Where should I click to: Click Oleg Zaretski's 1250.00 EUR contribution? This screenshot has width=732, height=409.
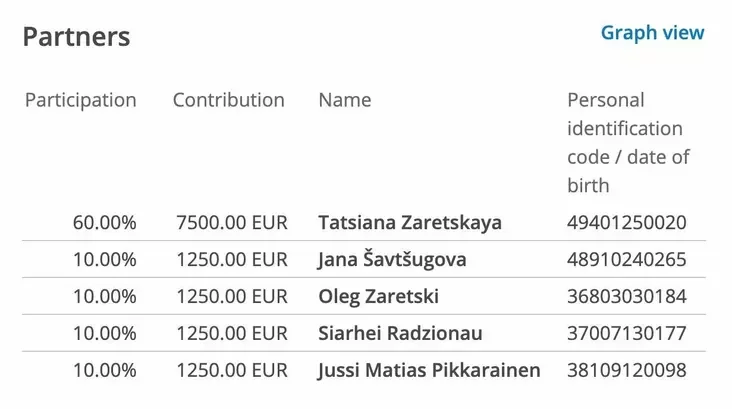(x=231, y=297)
